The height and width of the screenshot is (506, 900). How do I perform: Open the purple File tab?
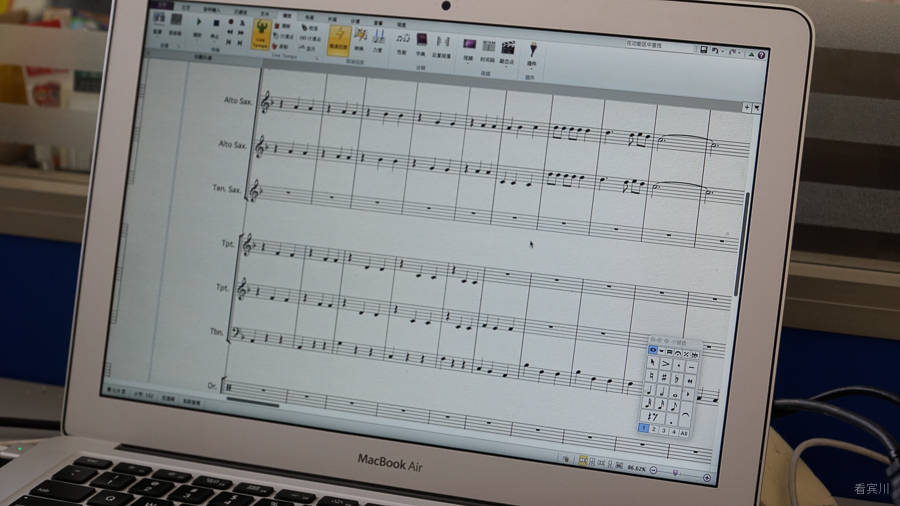162,4
